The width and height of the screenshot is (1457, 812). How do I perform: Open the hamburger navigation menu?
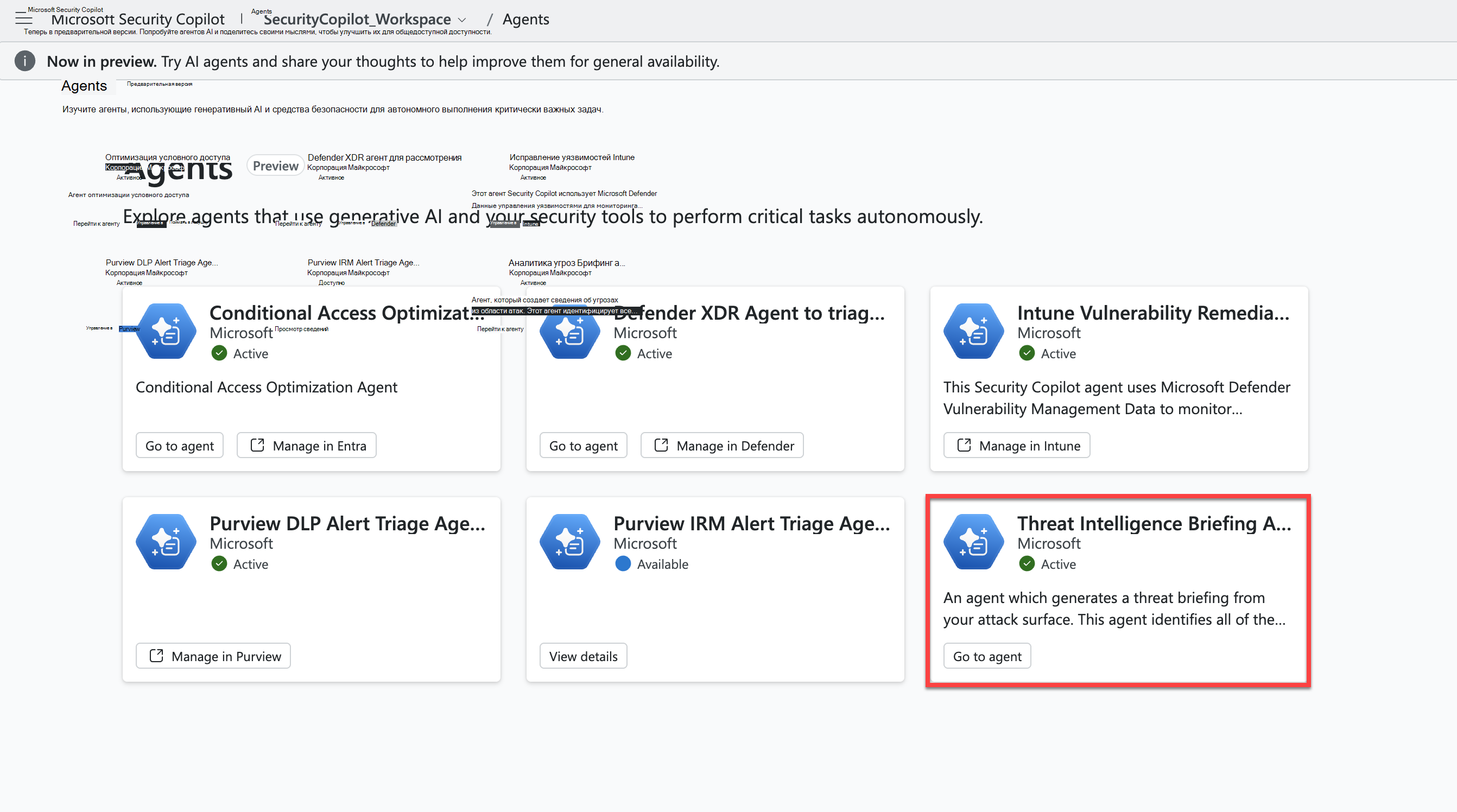(24, 18)
